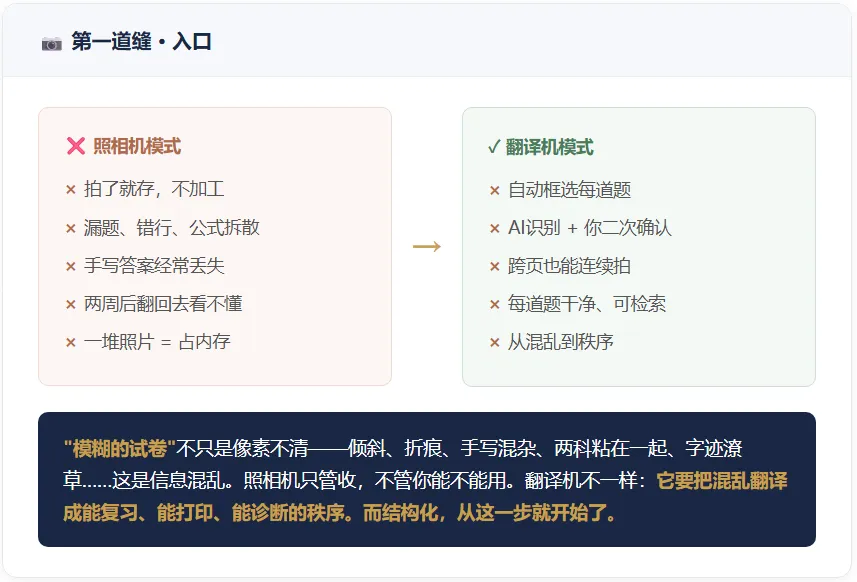Screen dimensions: 857x582
Task: Click the highlighted phrase 它要把混乱翻译
Action: (x=722, y=481)
